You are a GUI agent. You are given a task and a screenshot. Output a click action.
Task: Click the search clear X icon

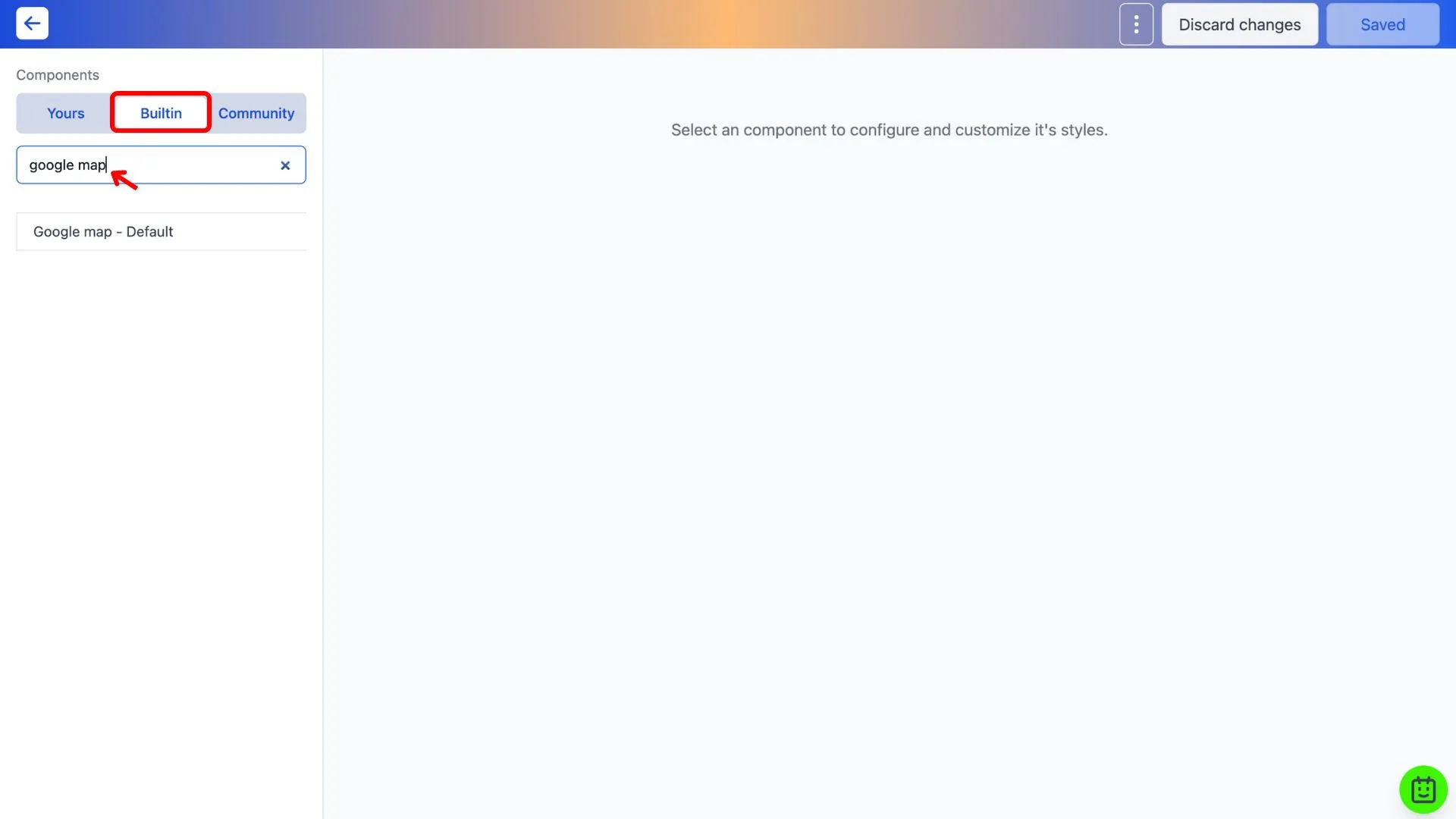pyautogui.click(x=284, y=164)
